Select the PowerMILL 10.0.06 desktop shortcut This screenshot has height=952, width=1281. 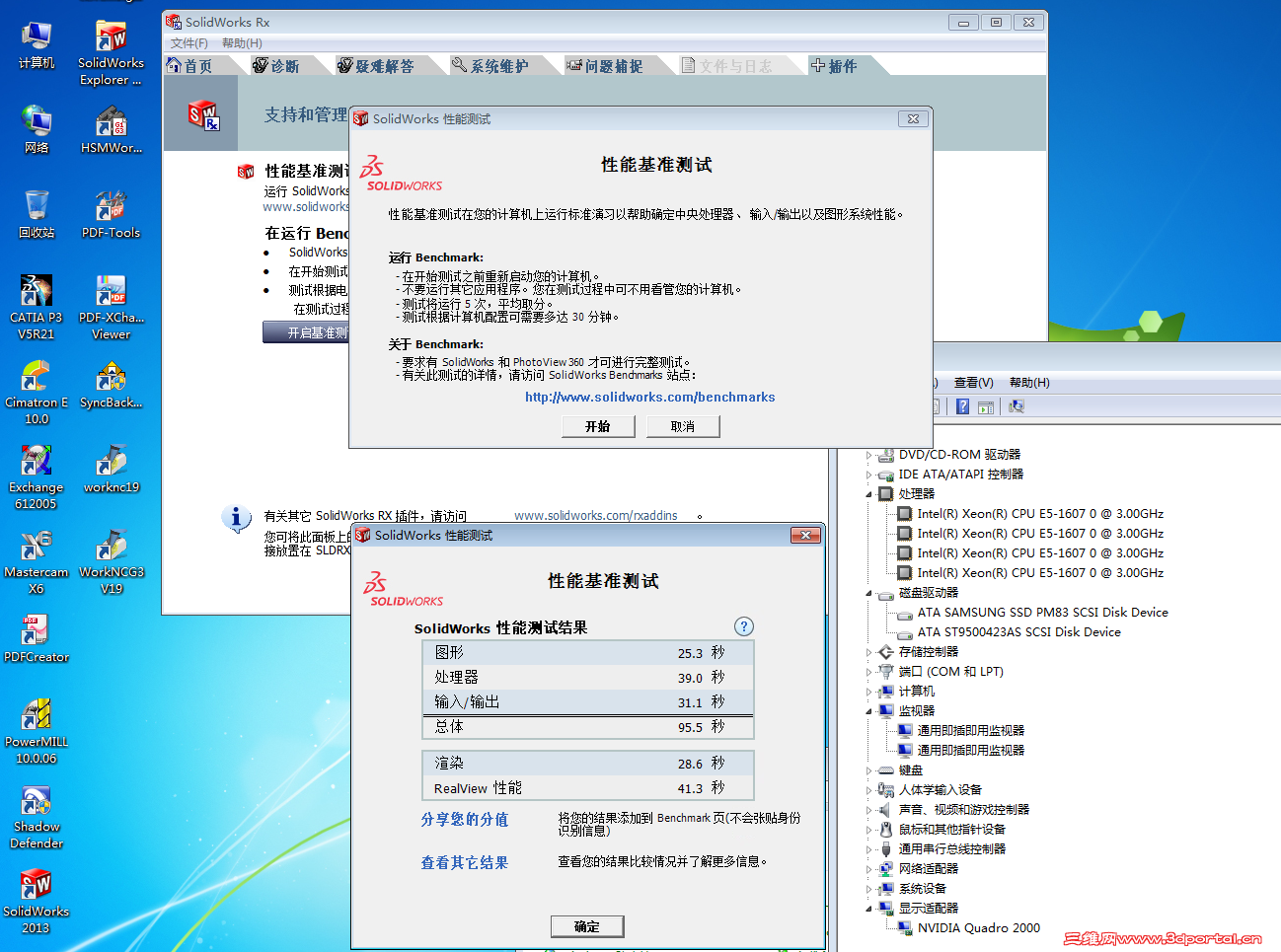[x=37, y=732]
